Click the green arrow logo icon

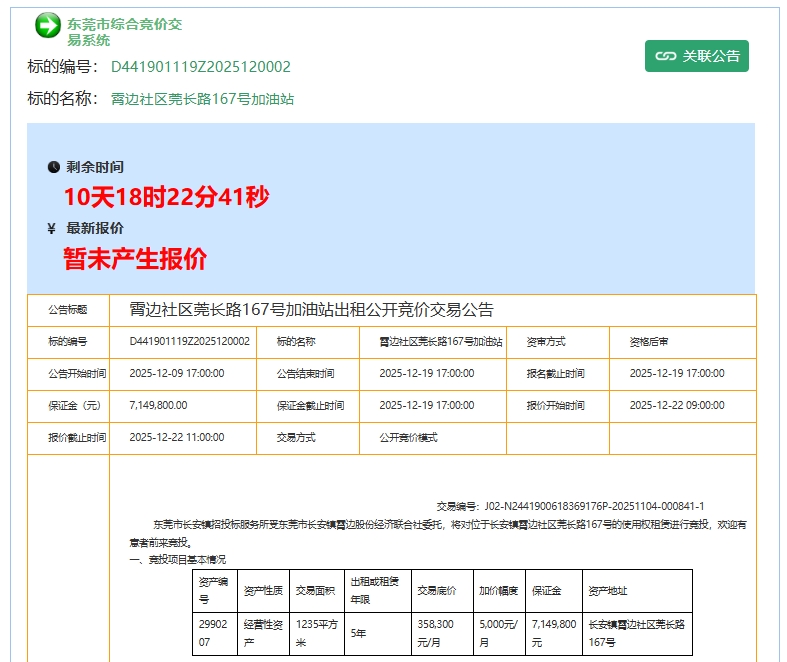point(47,26)
